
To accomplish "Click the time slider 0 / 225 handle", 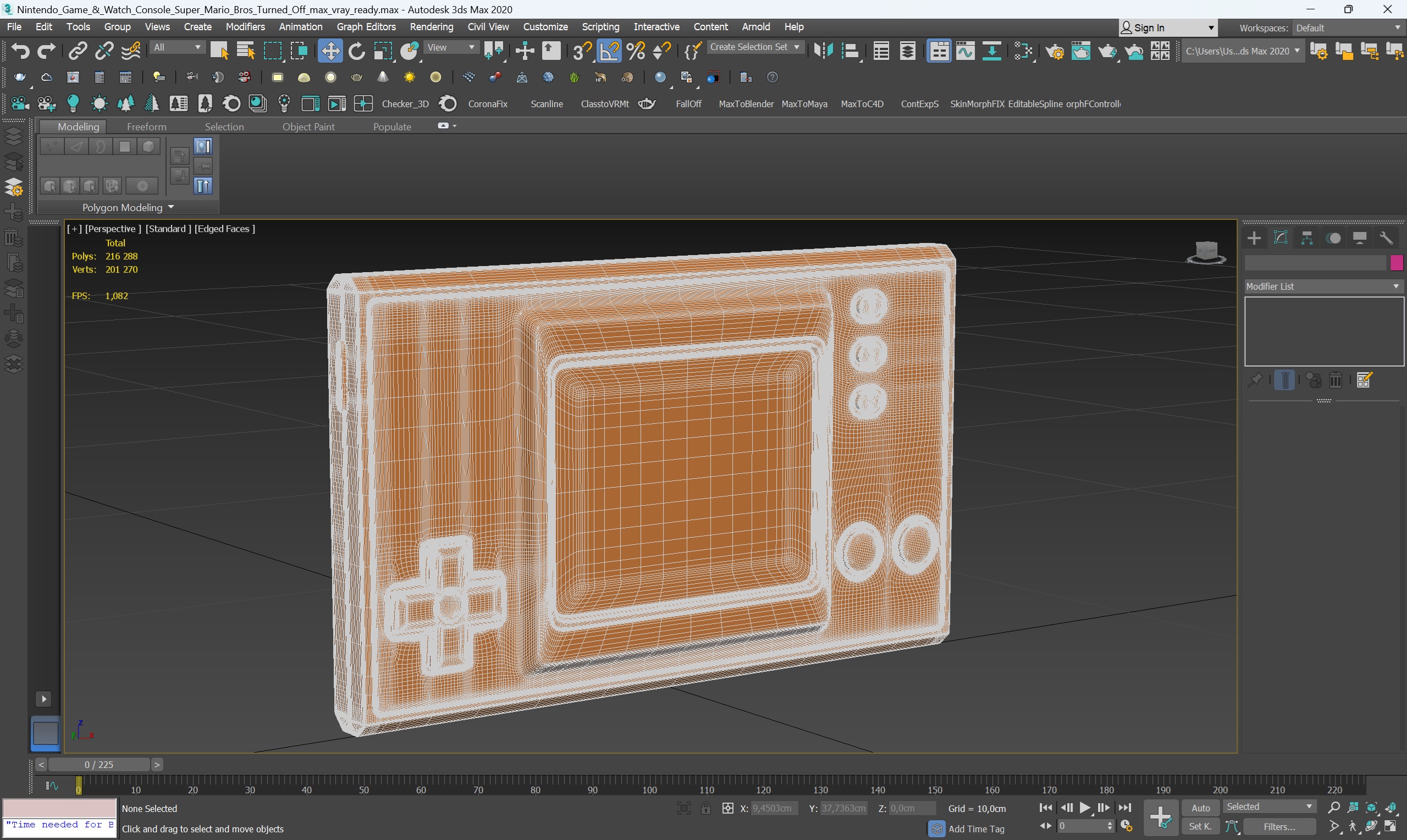I will (x=99, y=765).
